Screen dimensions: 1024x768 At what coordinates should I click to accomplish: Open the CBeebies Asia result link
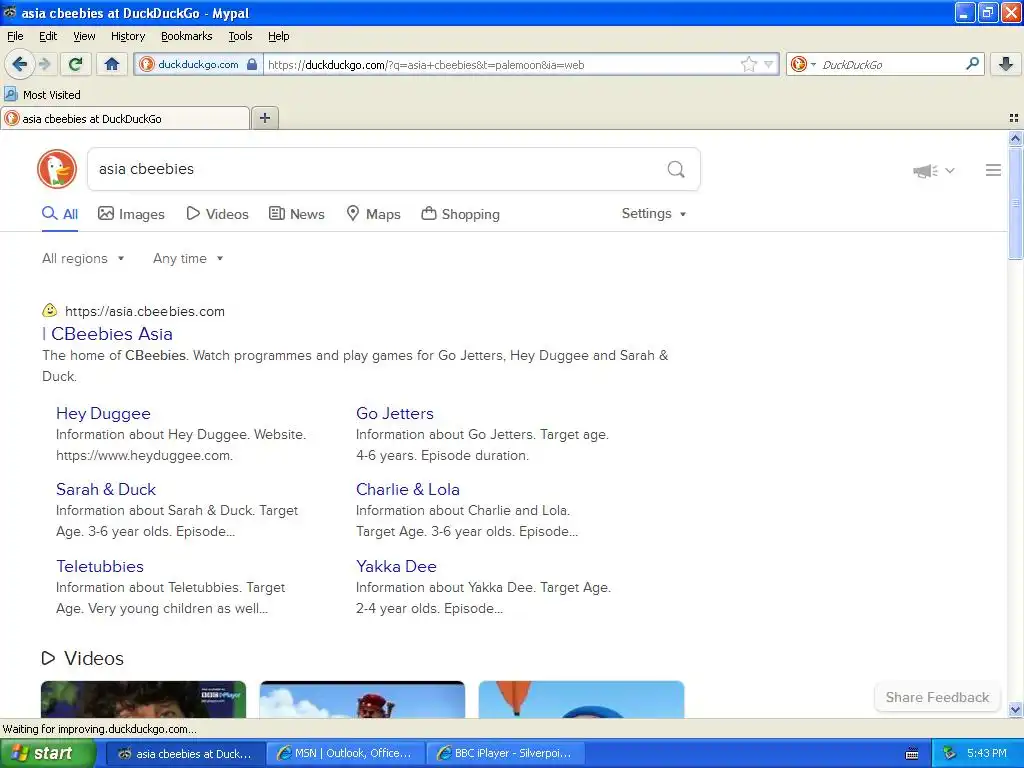(112, 334)
